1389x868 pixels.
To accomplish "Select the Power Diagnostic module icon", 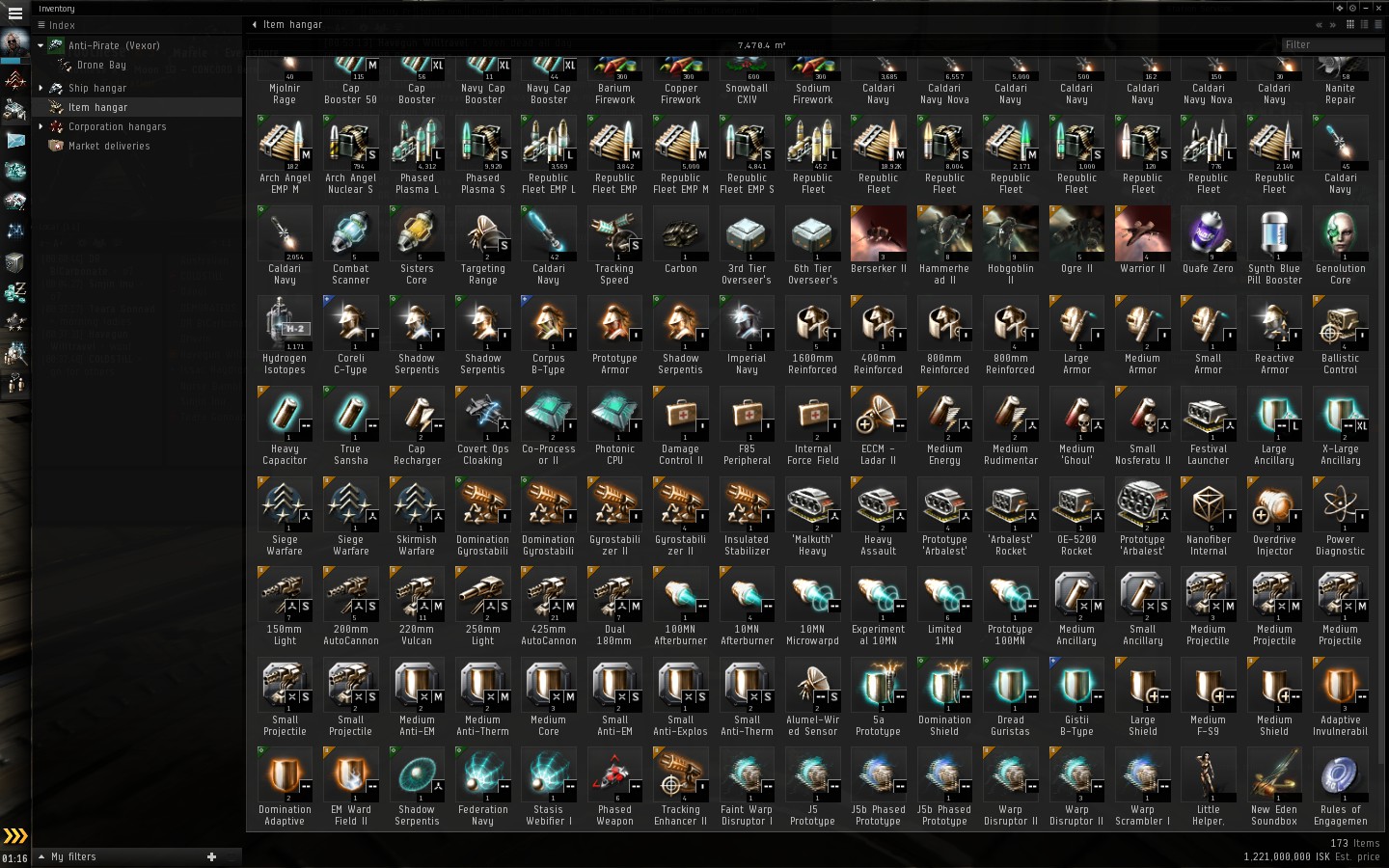I will 1340,504.
